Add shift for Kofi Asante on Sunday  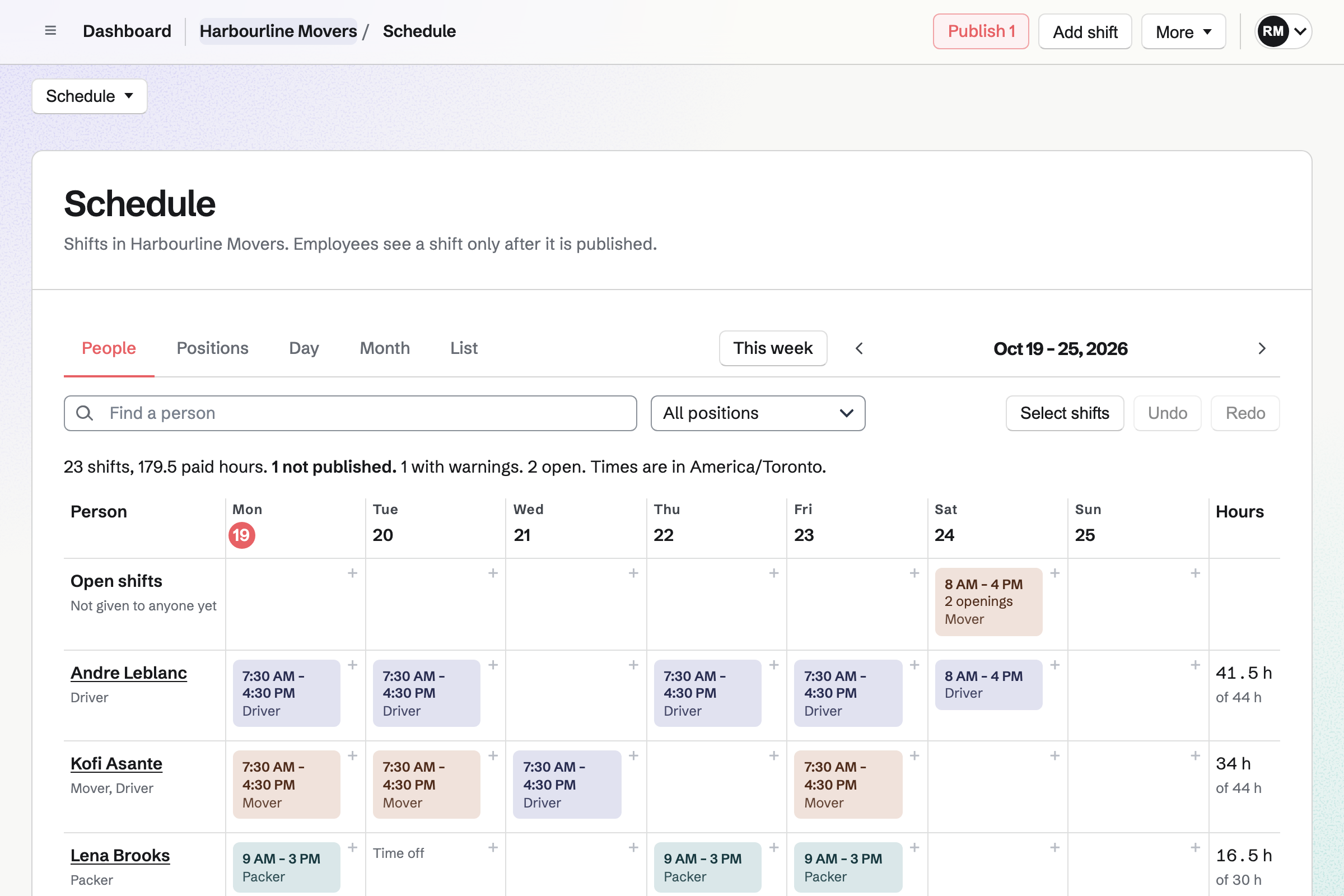(1195, 755)
